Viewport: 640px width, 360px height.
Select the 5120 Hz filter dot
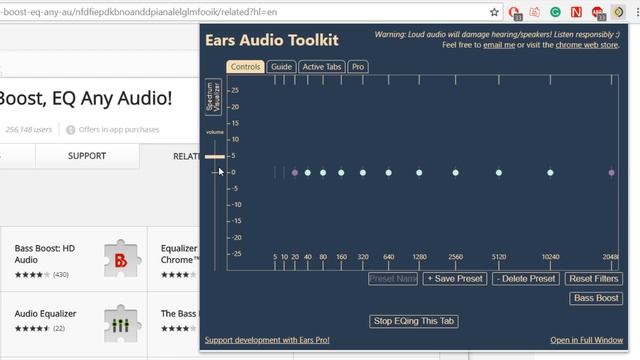(x=499, y=173)
